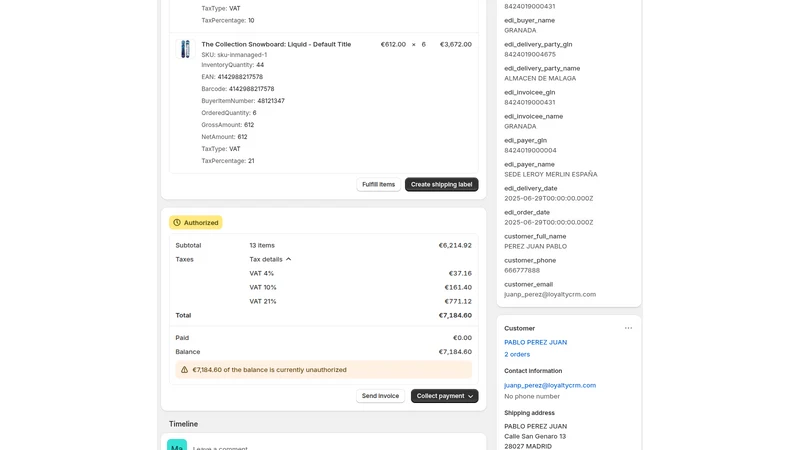
Task: Click the Ma user avatar in Timeline
Action: [177, 445]
